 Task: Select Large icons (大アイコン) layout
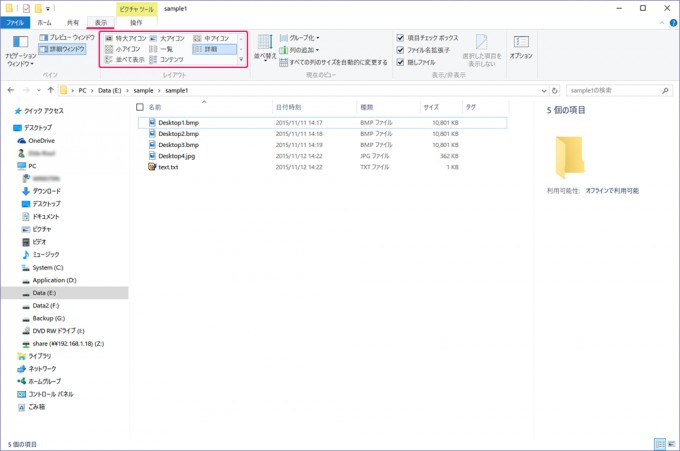click(x=167, y=39)
